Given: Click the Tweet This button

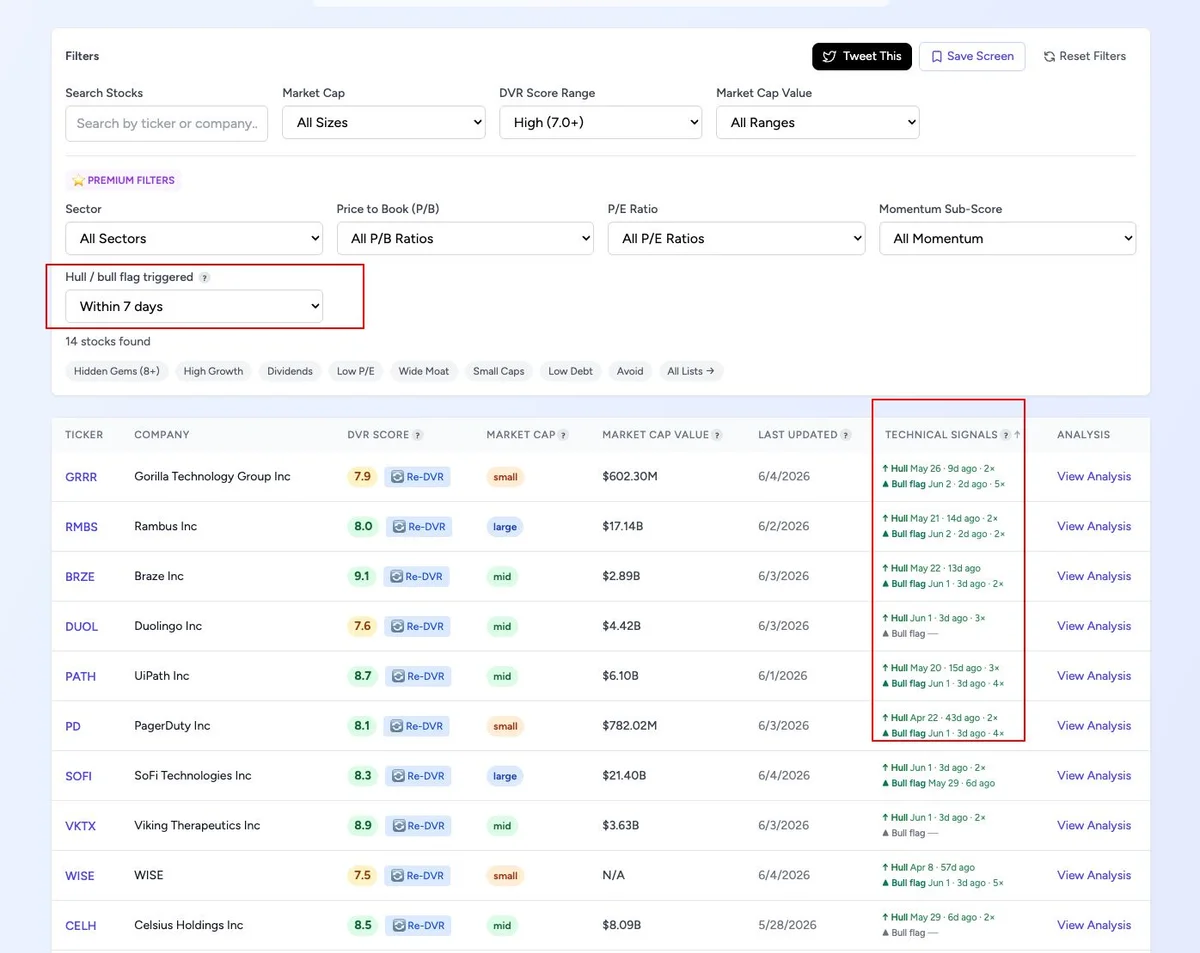Looking at the screenshot, I should pyautogui.click(x=861, y=56).
